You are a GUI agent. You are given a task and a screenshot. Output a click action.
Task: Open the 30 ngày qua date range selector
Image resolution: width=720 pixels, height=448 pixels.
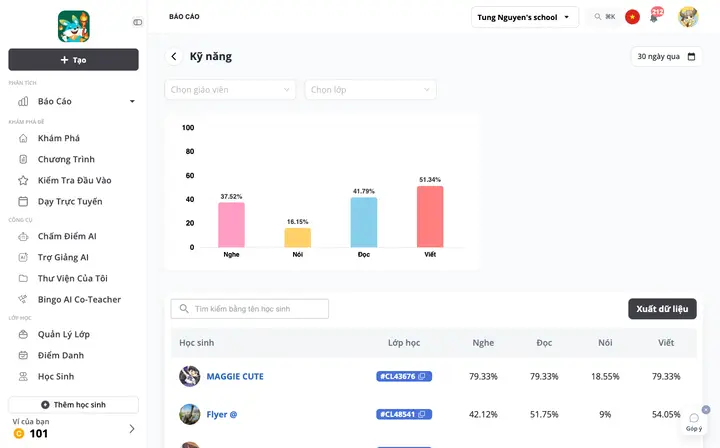pyautogui.click(x=666, y=56)
